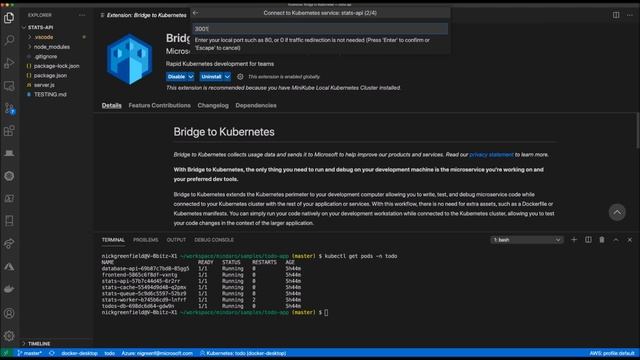This screenshot has height=360, width=640.
Task: Click the editor vertical scrollbar
Action: 637,131
